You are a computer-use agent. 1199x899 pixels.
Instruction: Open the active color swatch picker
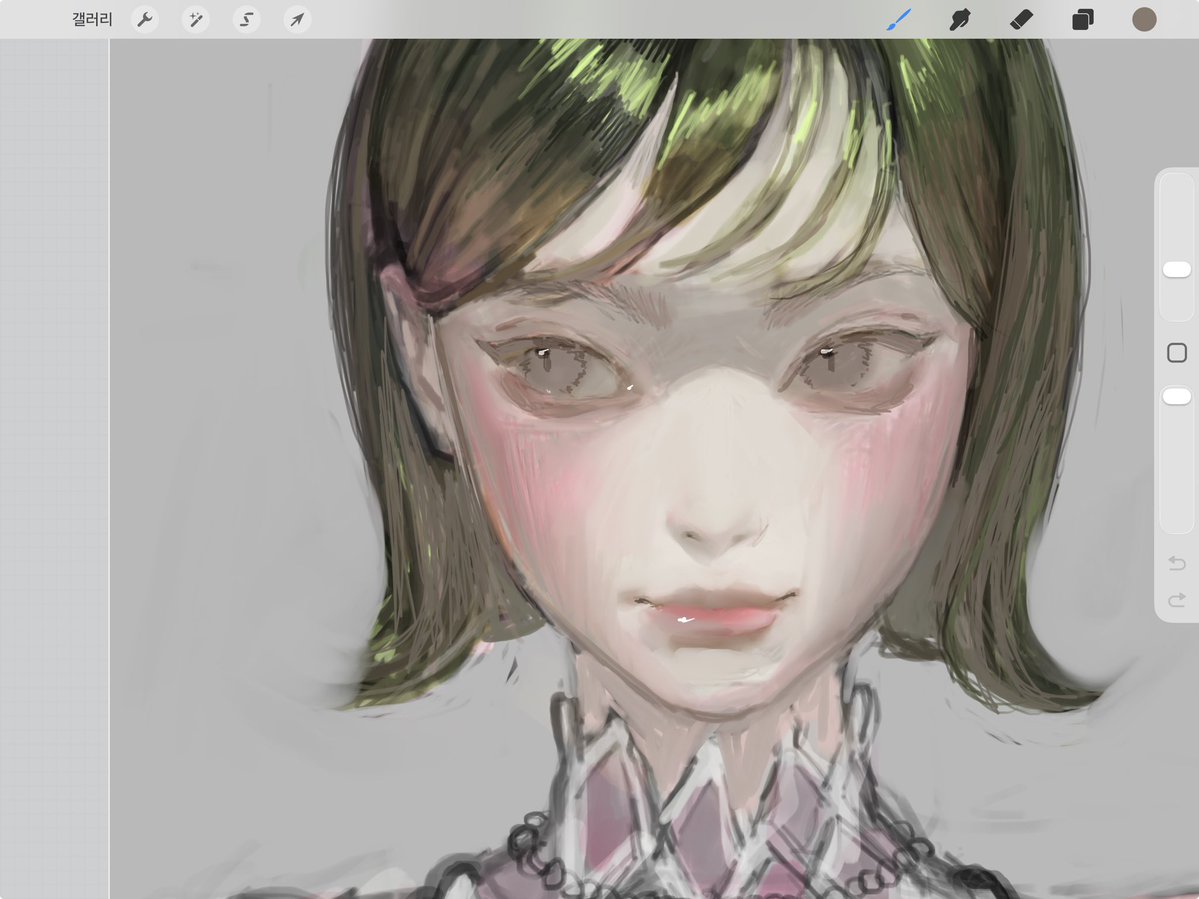pyautogui.click(x=1144, y=19)
